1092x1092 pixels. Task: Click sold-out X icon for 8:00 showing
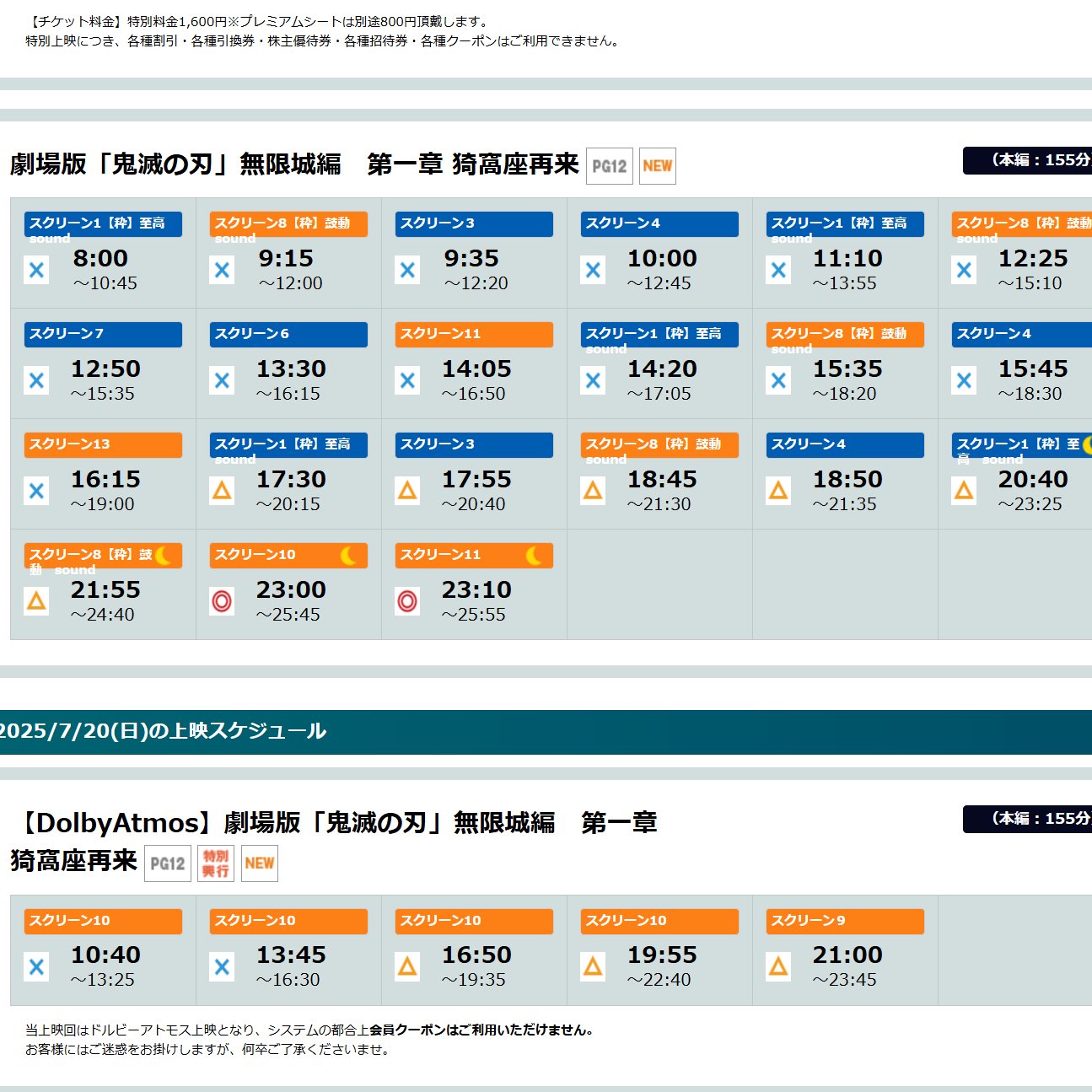point(36,271)
